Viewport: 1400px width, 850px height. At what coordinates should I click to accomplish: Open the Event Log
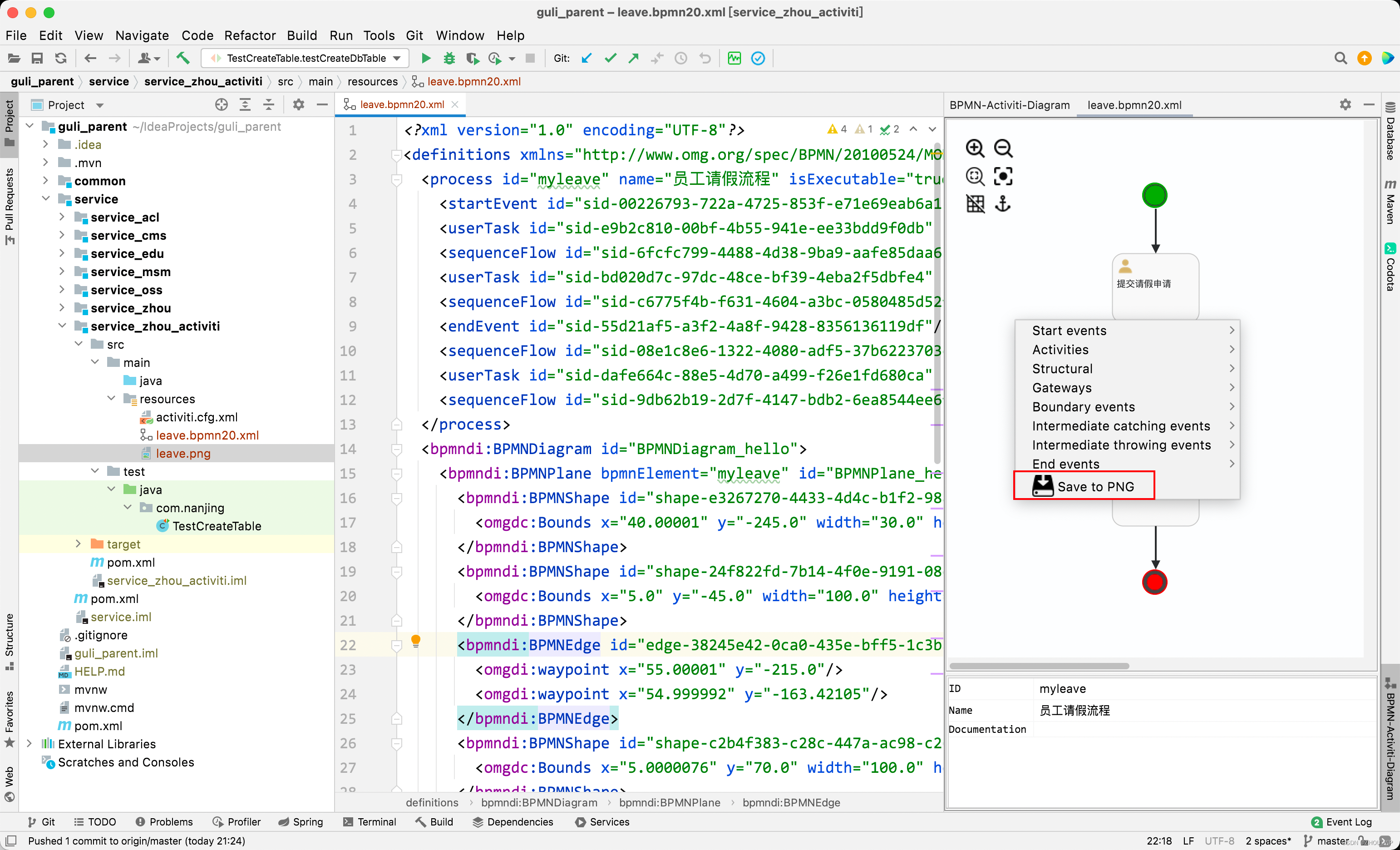(1341, 821)
